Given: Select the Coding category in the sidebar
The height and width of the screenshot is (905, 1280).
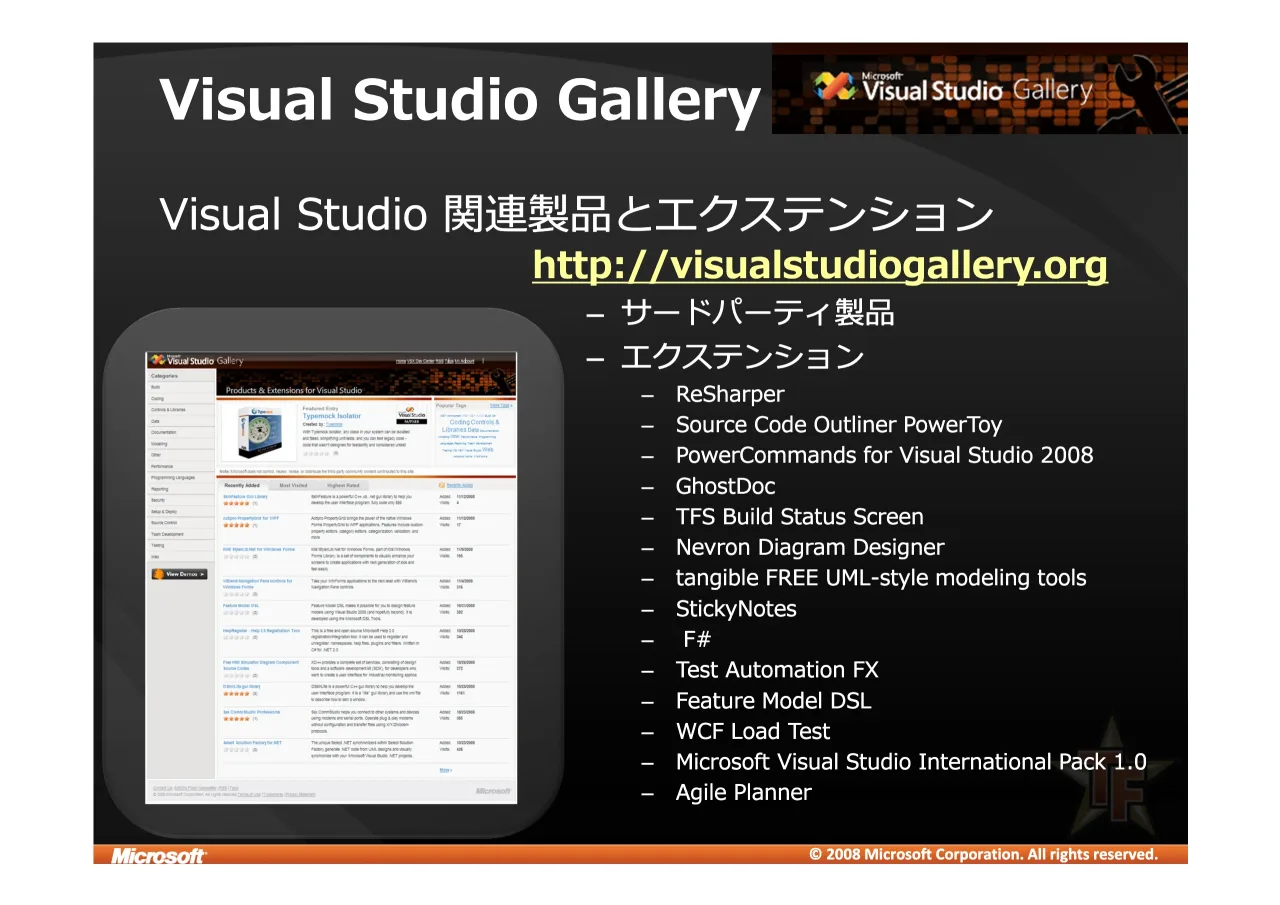Looking at the screenshot, I should coord(181,398).
